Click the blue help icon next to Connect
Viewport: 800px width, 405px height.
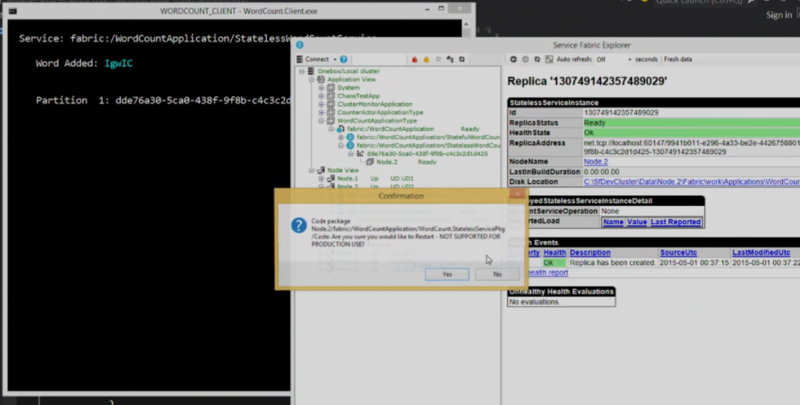tap(343, 59)
